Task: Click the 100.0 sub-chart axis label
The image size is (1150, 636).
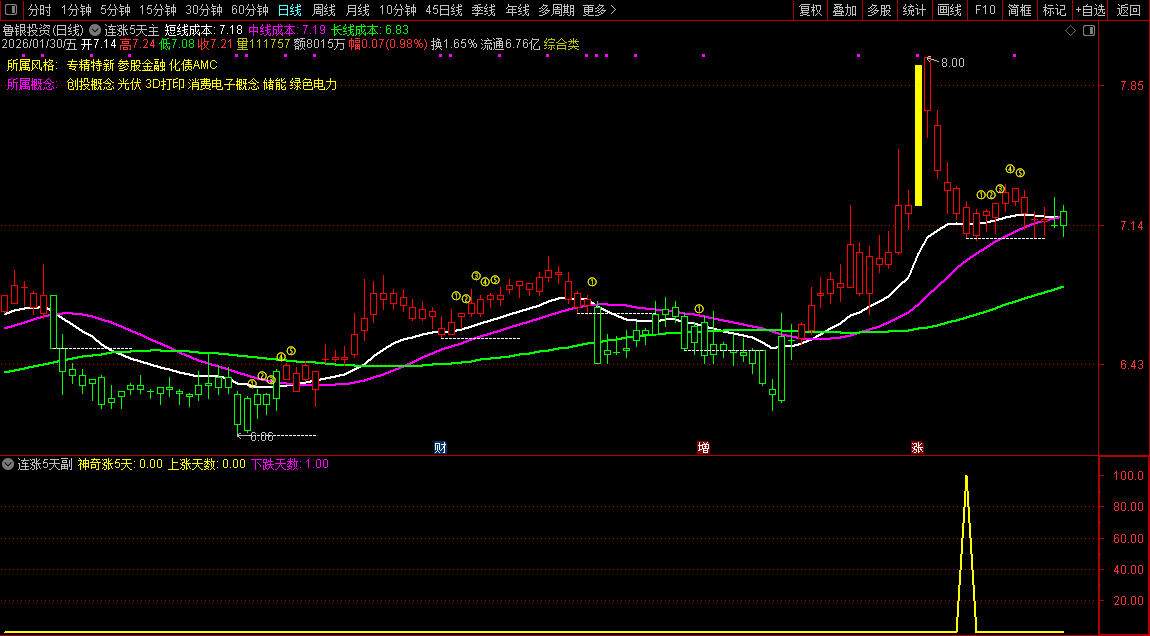Action: click(1128, 476)
